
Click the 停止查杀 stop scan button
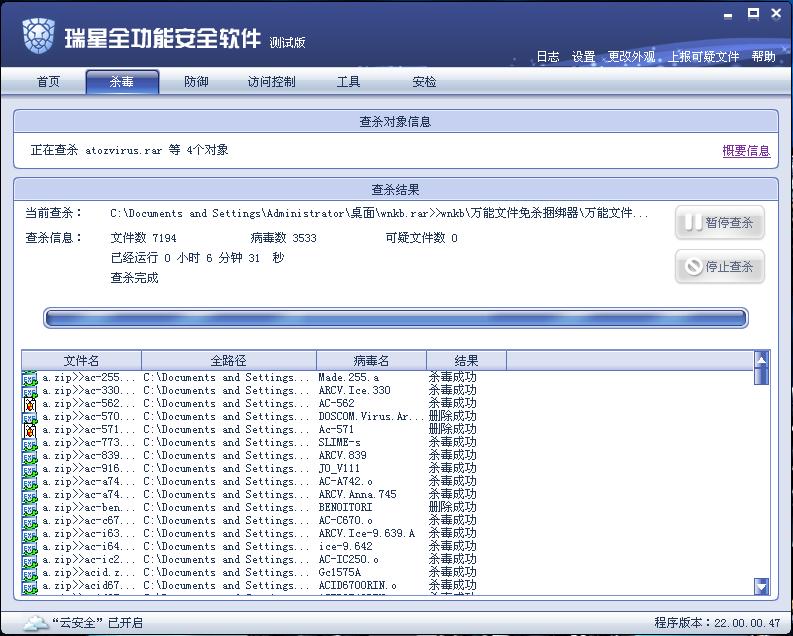click(x=720, y=266)
